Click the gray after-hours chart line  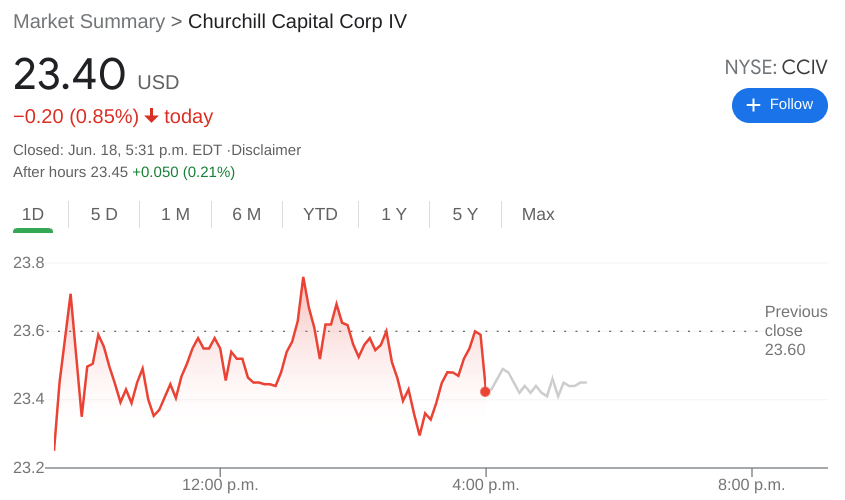[530, 385]
